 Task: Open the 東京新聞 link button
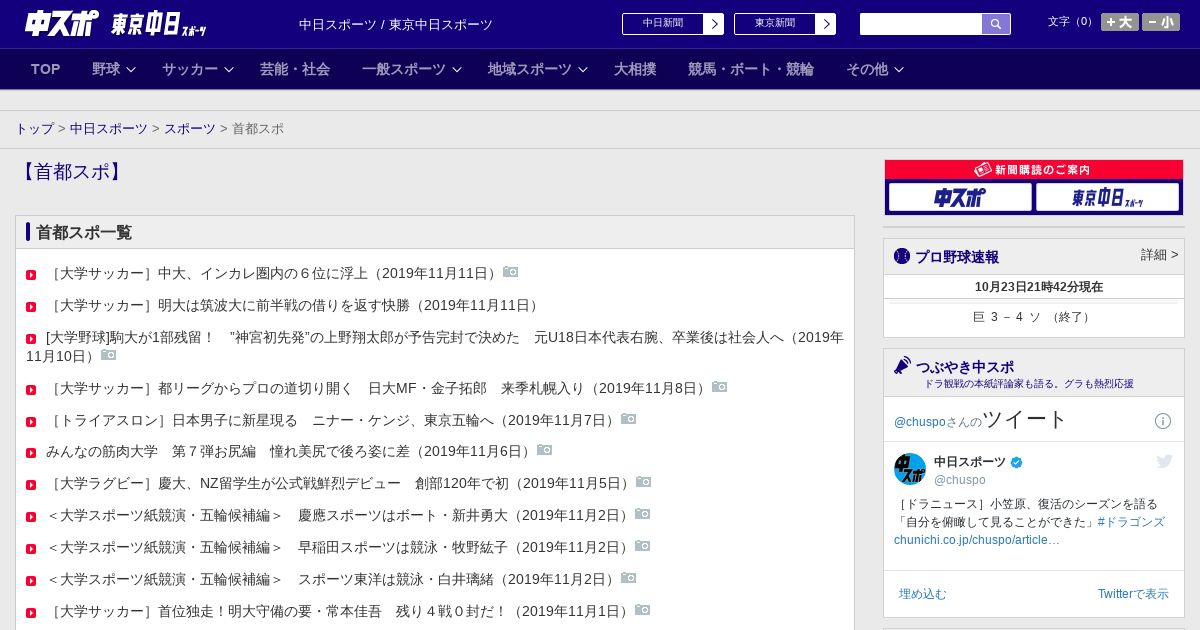(775, 24)
